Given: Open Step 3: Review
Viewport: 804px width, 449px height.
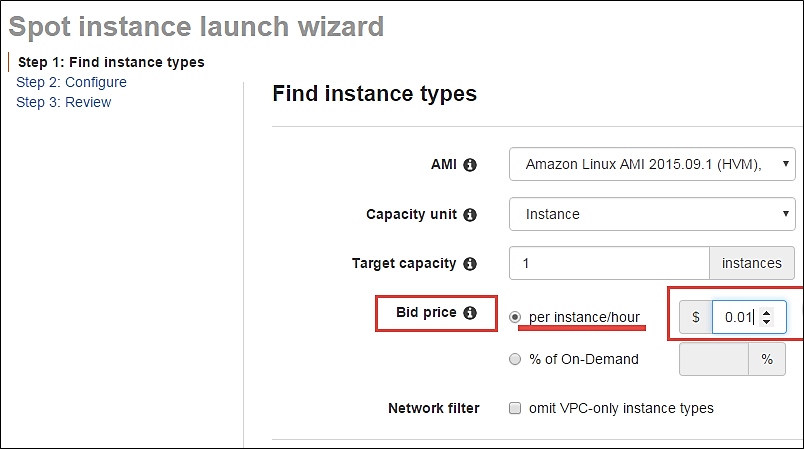Looking at the screenshot, I should point(64,102).
